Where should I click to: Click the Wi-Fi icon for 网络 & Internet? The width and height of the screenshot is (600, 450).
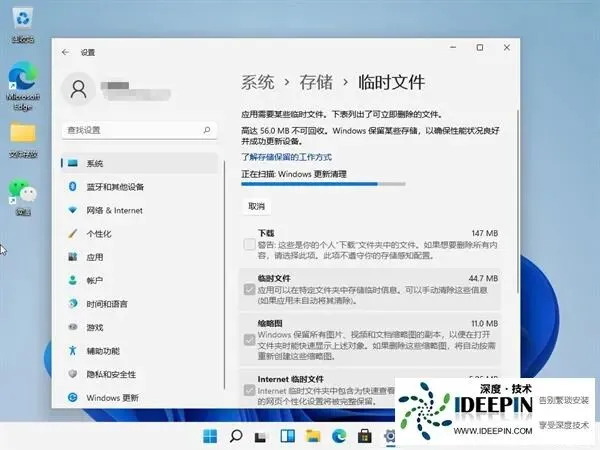73,210
